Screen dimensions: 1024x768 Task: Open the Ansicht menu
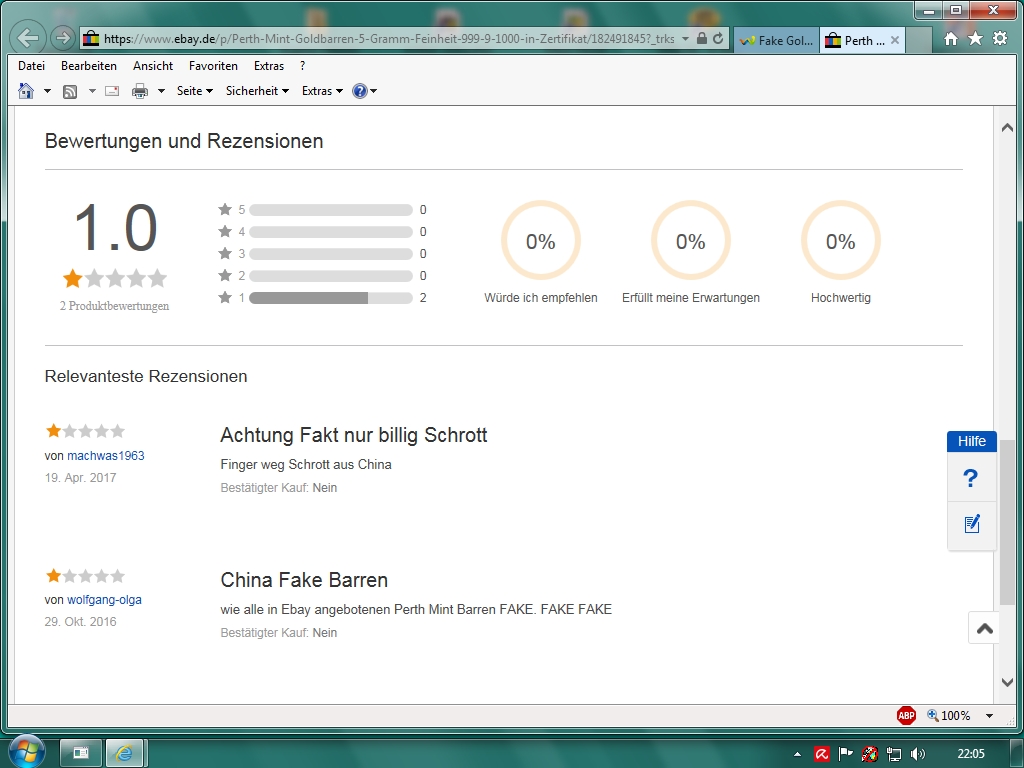point(153,66)
